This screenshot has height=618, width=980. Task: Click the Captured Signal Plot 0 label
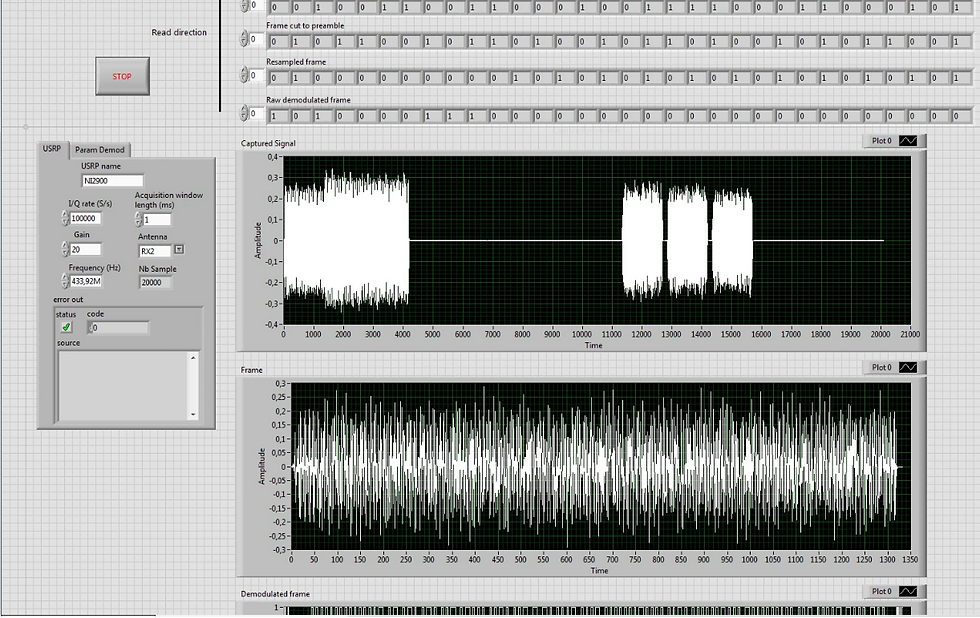(x=882, y=141)
